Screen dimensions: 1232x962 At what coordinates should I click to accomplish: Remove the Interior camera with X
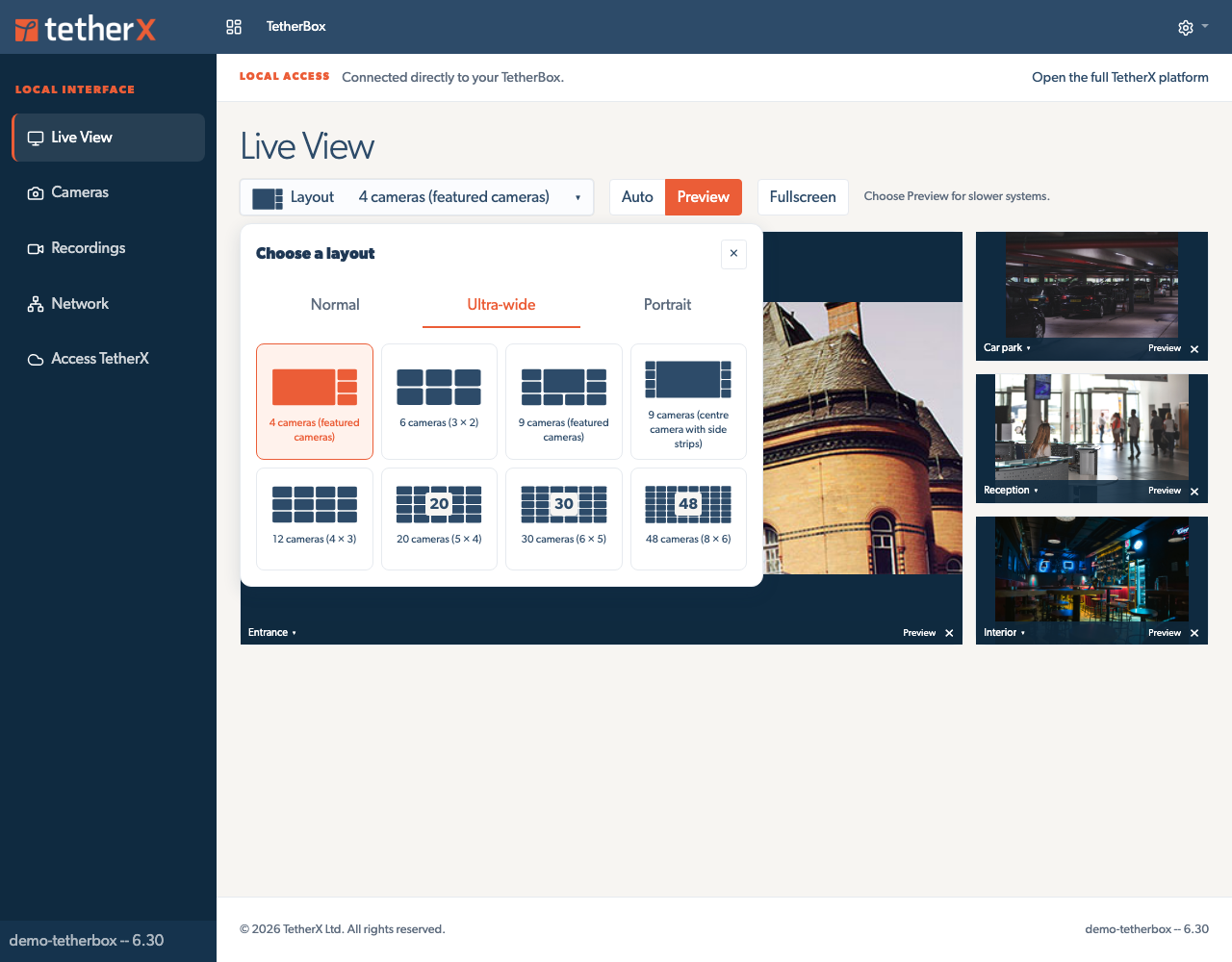point(1194,633)
